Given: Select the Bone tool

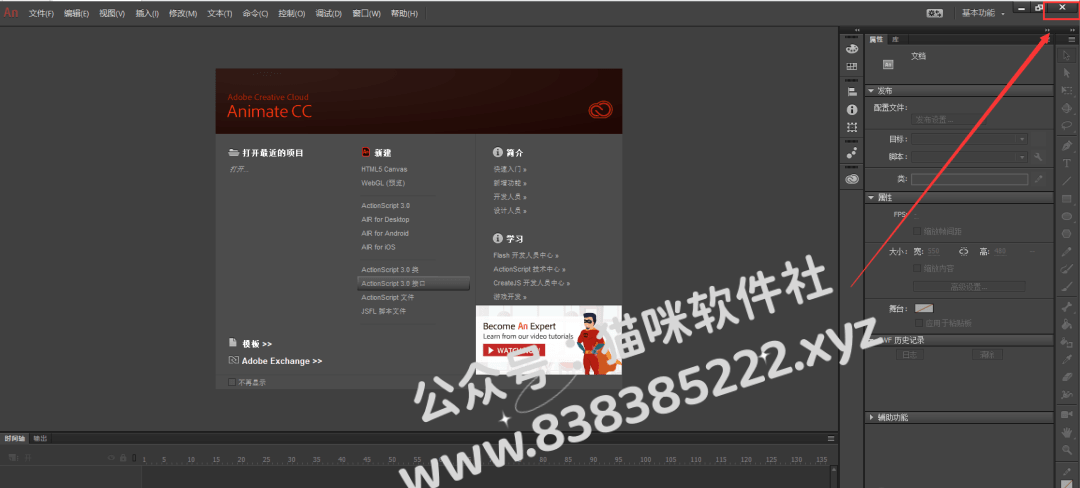Looking at the screenshot, I should pyautogui.click(x=1067, y=306).
